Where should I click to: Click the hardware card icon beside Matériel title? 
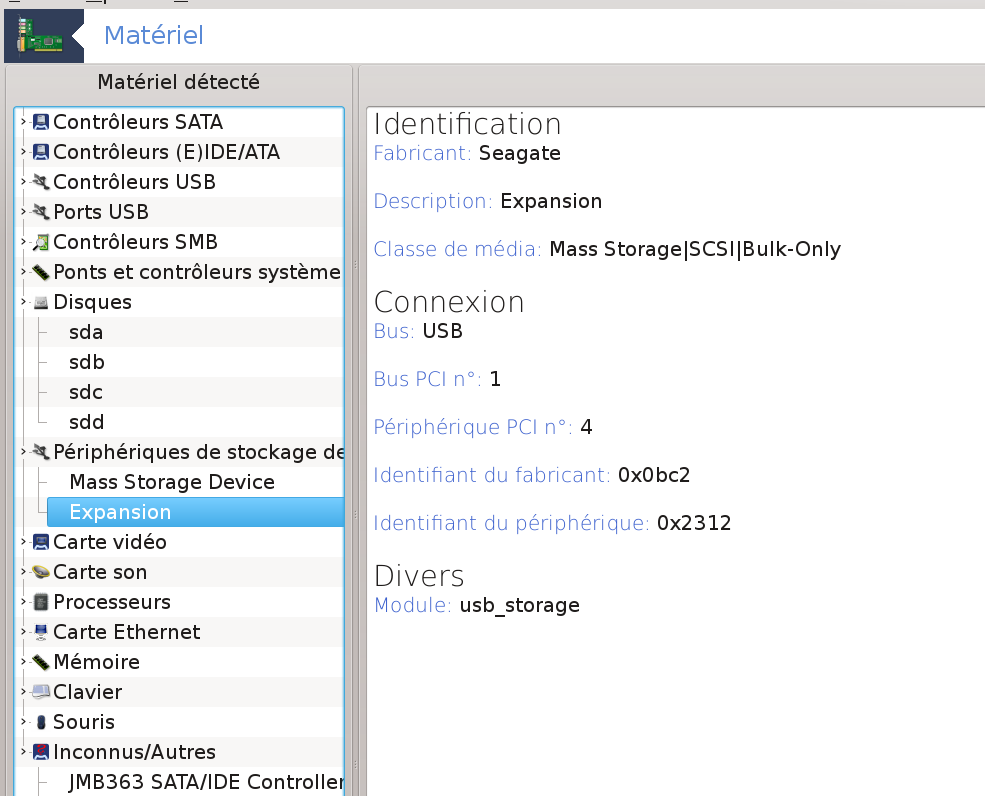pos(42,37)
